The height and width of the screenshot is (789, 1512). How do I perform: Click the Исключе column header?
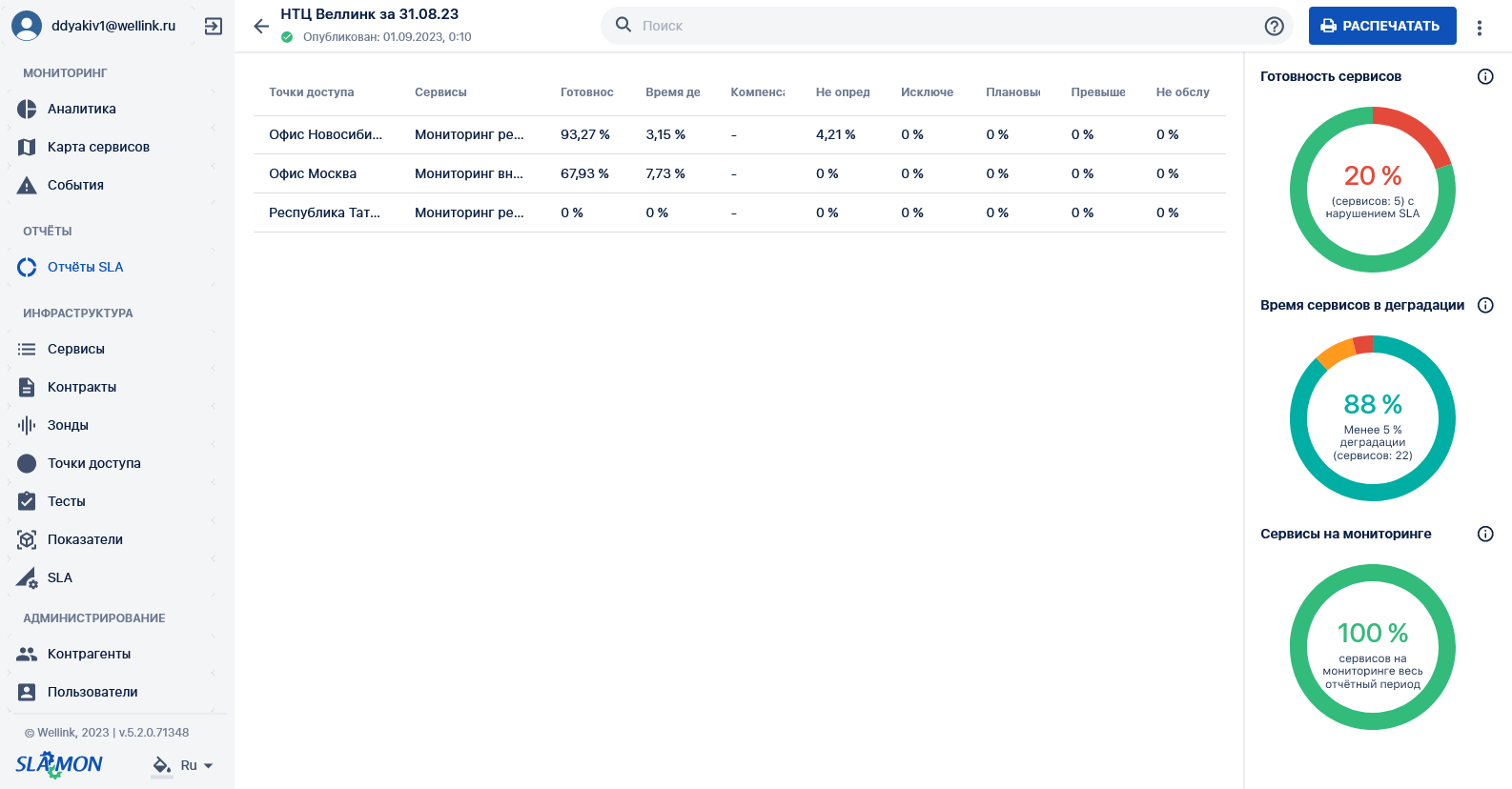[x=928, y=92]
